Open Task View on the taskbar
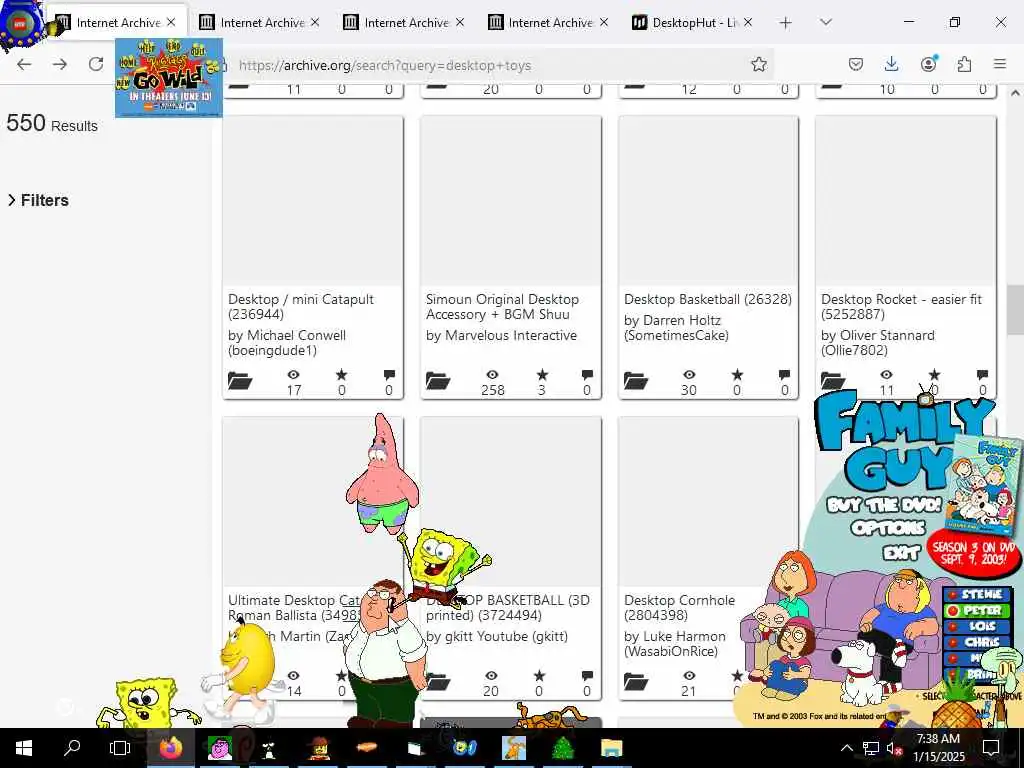 120,748
